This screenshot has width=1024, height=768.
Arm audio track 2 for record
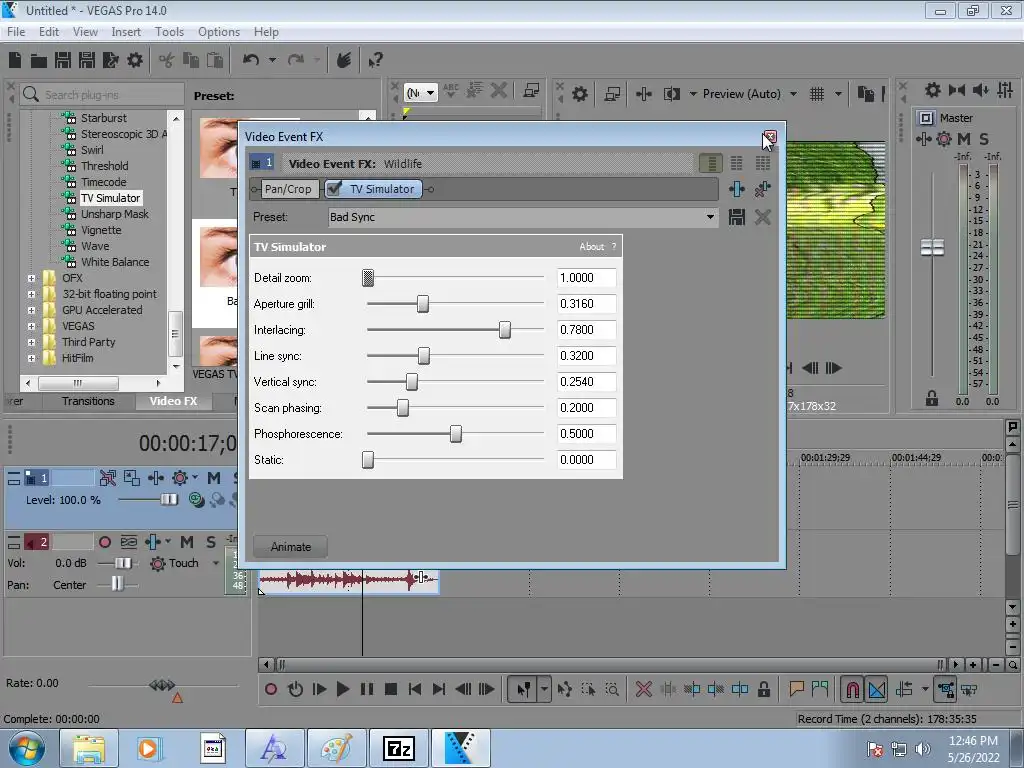(104, 541)
